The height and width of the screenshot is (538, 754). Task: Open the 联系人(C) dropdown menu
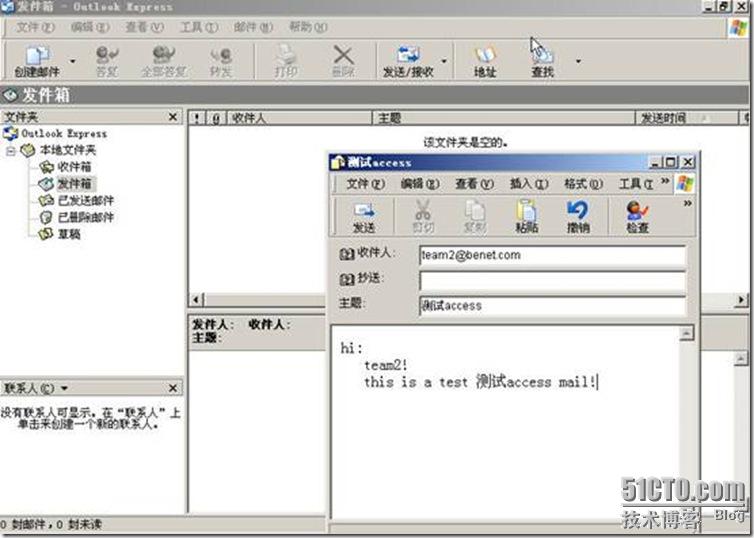point(36,388)
